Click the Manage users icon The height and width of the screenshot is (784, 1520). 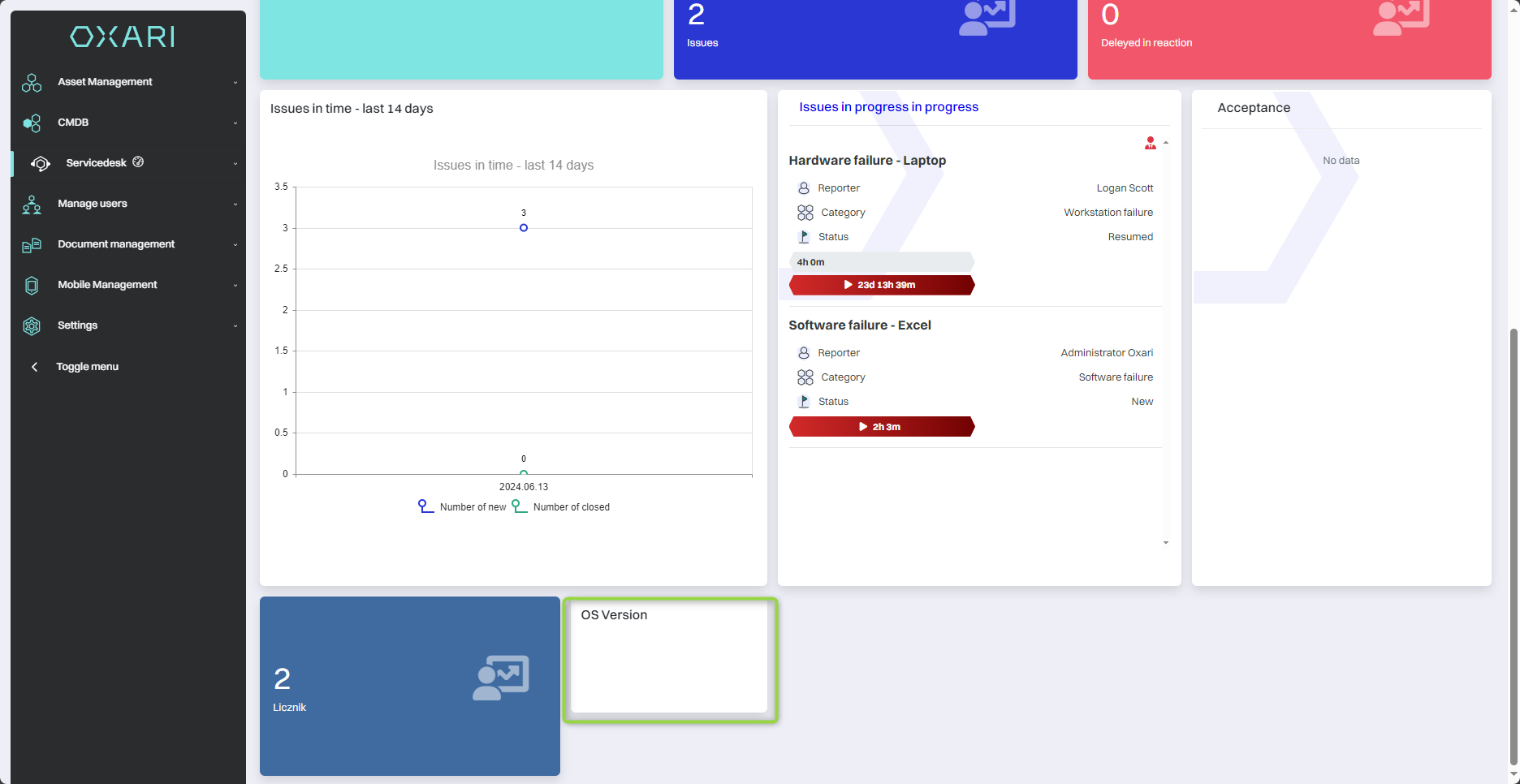tap(32, 205)
